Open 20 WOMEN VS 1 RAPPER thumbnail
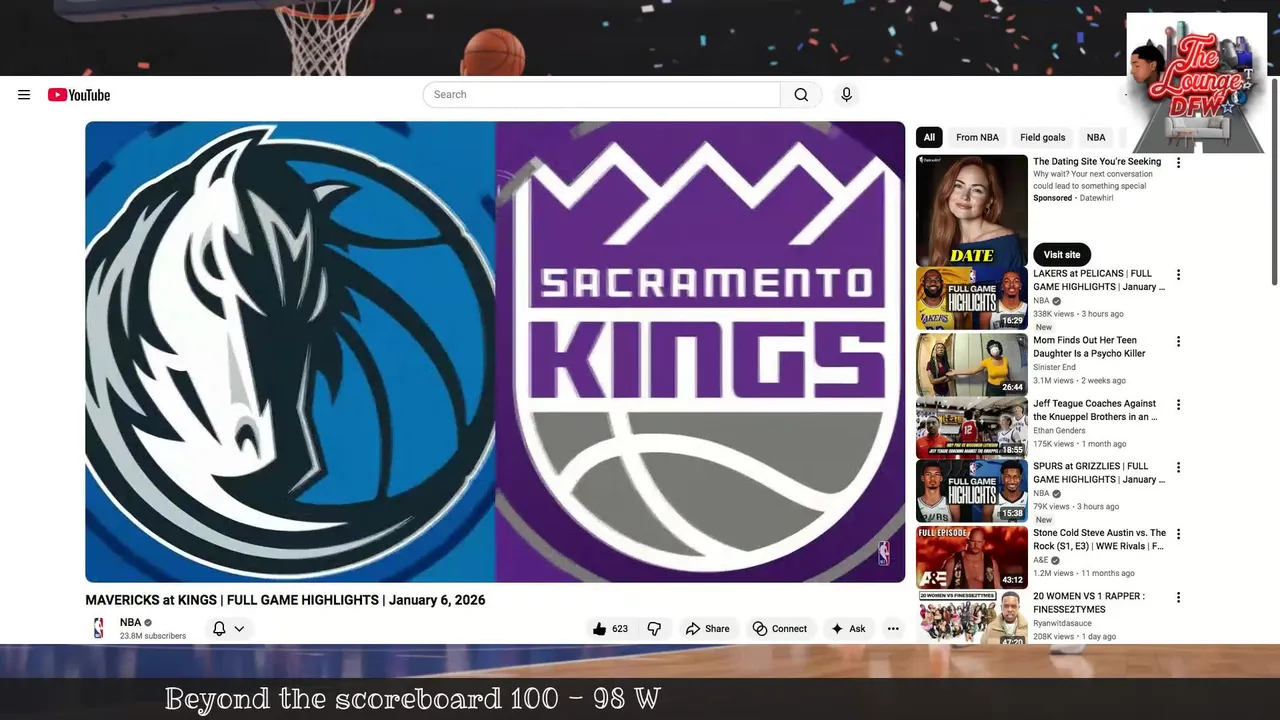 (972, 618)
